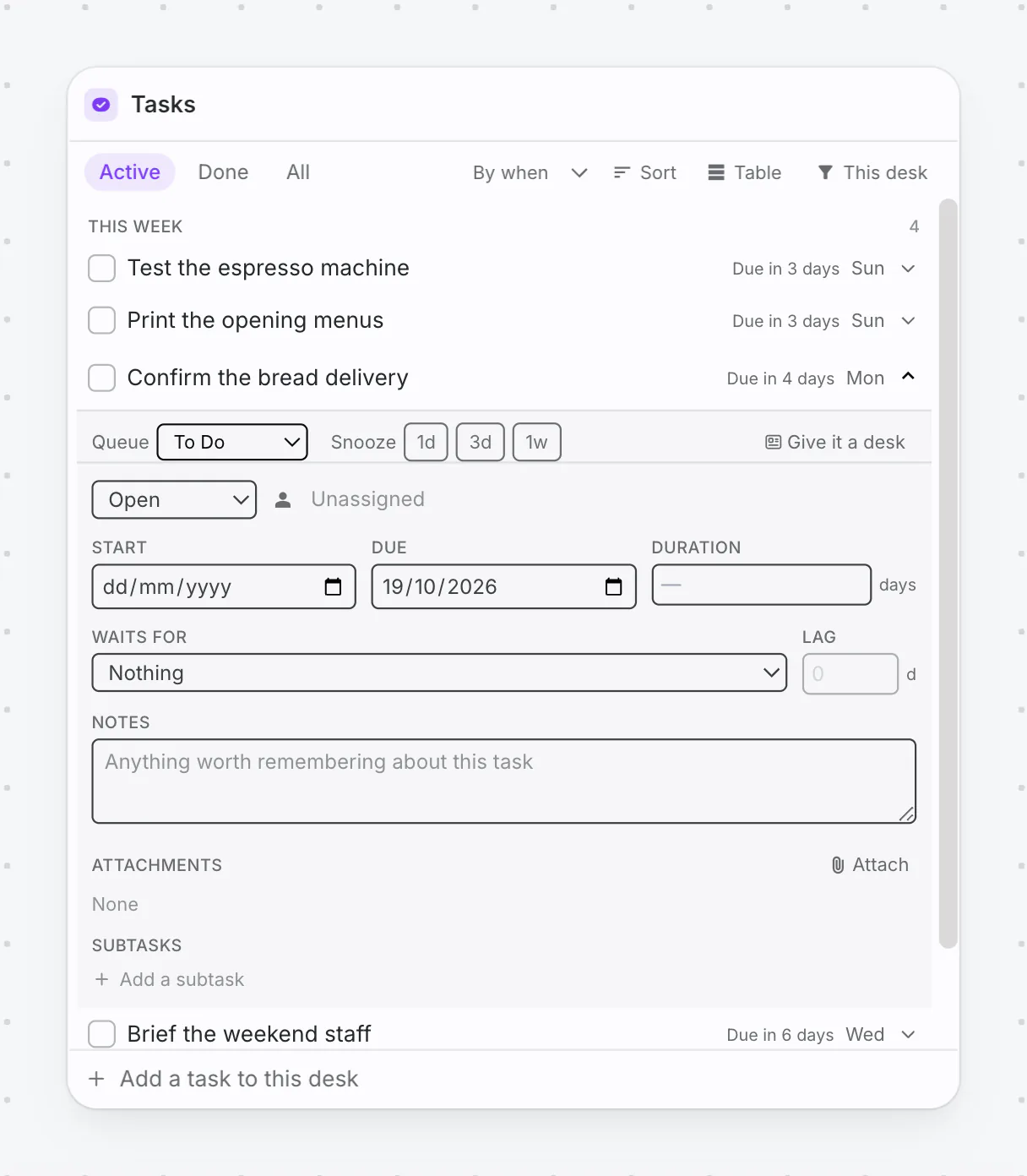Switch to the Active tab
Screen dimensions: 1027x1176
(130, 172)
